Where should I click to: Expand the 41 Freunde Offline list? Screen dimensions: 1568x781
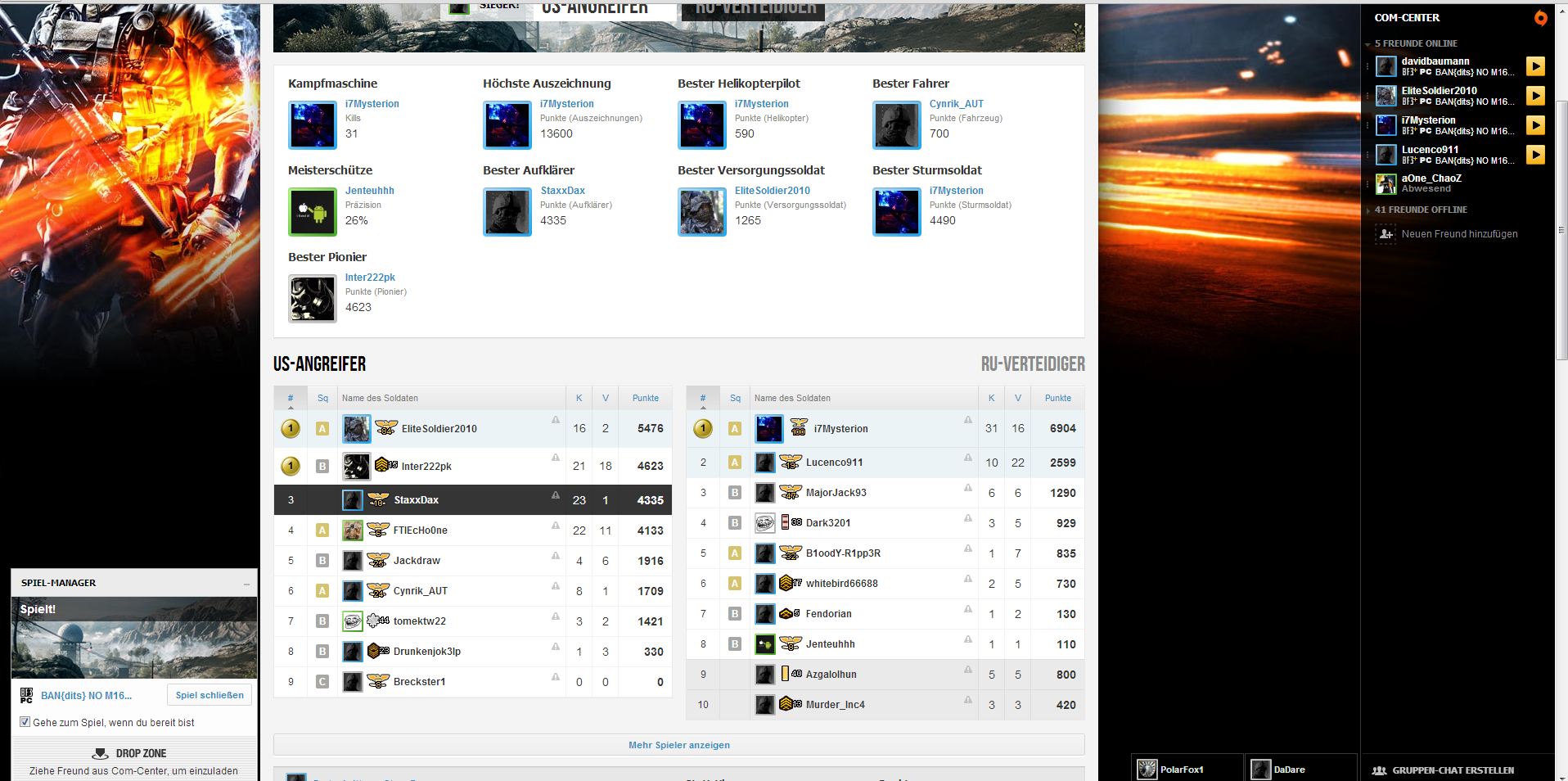tap(1367, 210)
